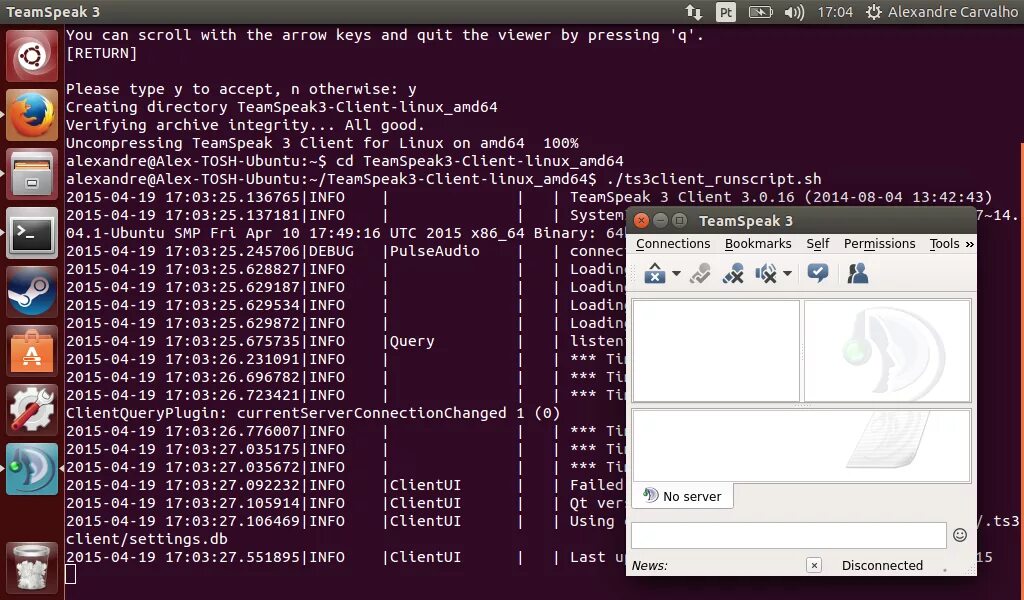
Task: Click the Away status toolbar icon
Action: point(654,274)
